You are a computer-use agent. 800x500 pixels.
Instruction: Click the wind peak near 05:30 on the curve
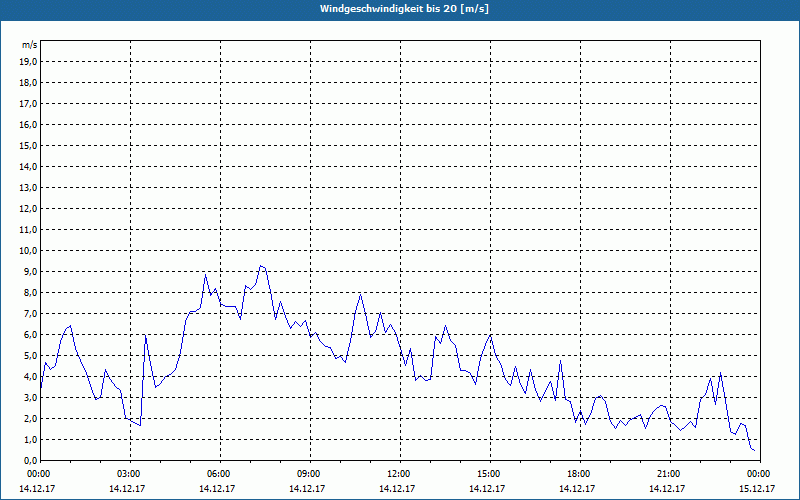click(x=206, y=274)
